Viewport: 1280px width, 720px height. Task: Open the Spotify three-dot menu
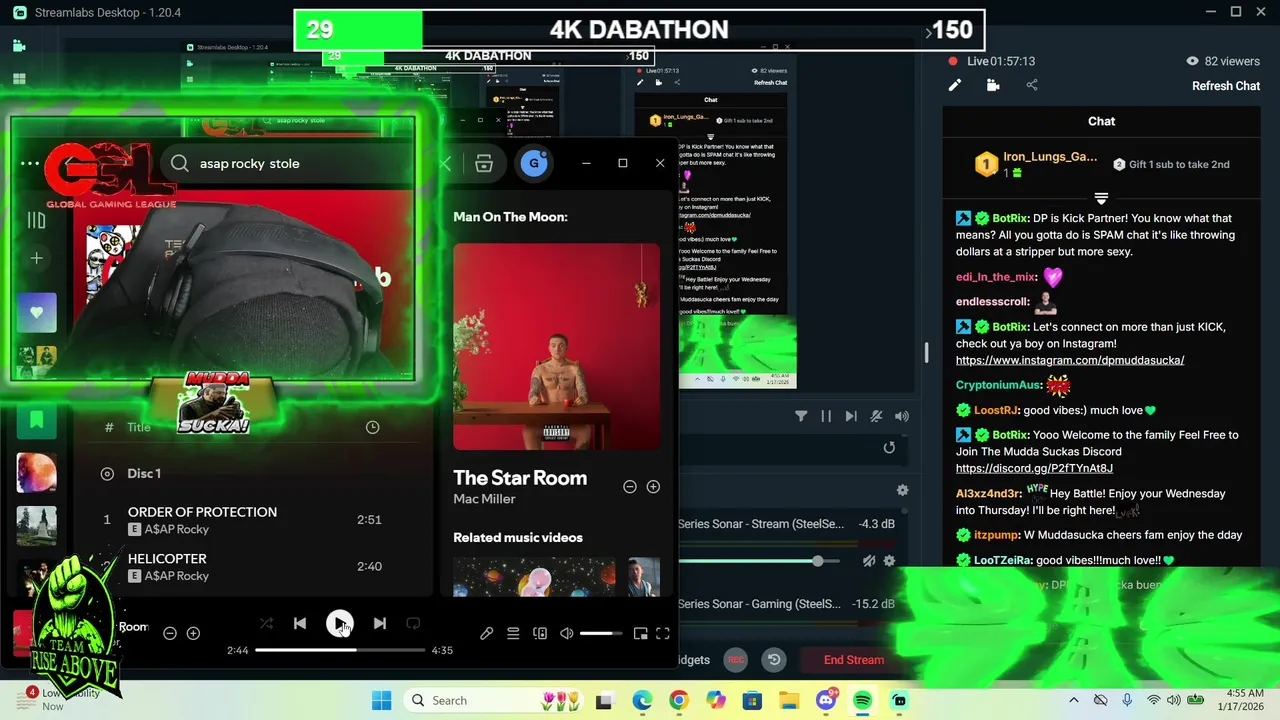(x=30, y=163)
